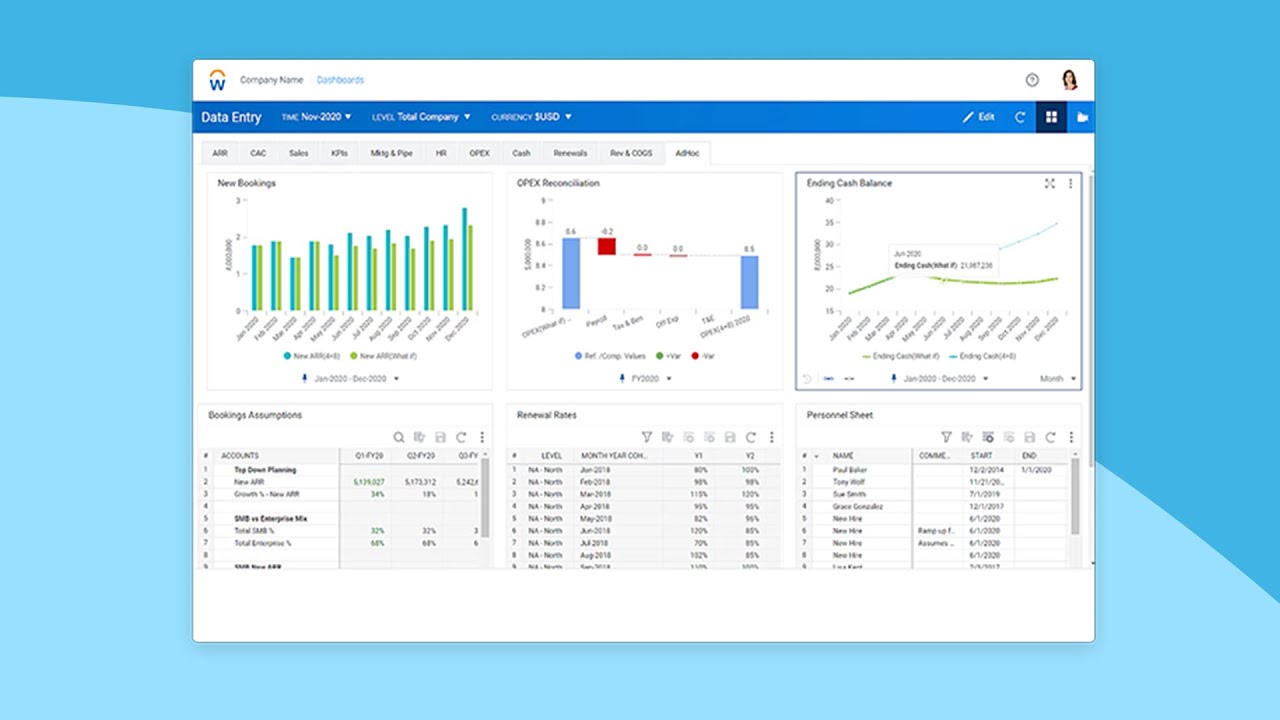This screenshot has height=720, width=1280.
Task: Open the help question mark icon
Action: pyautogui.click(x=1032, y=80)
